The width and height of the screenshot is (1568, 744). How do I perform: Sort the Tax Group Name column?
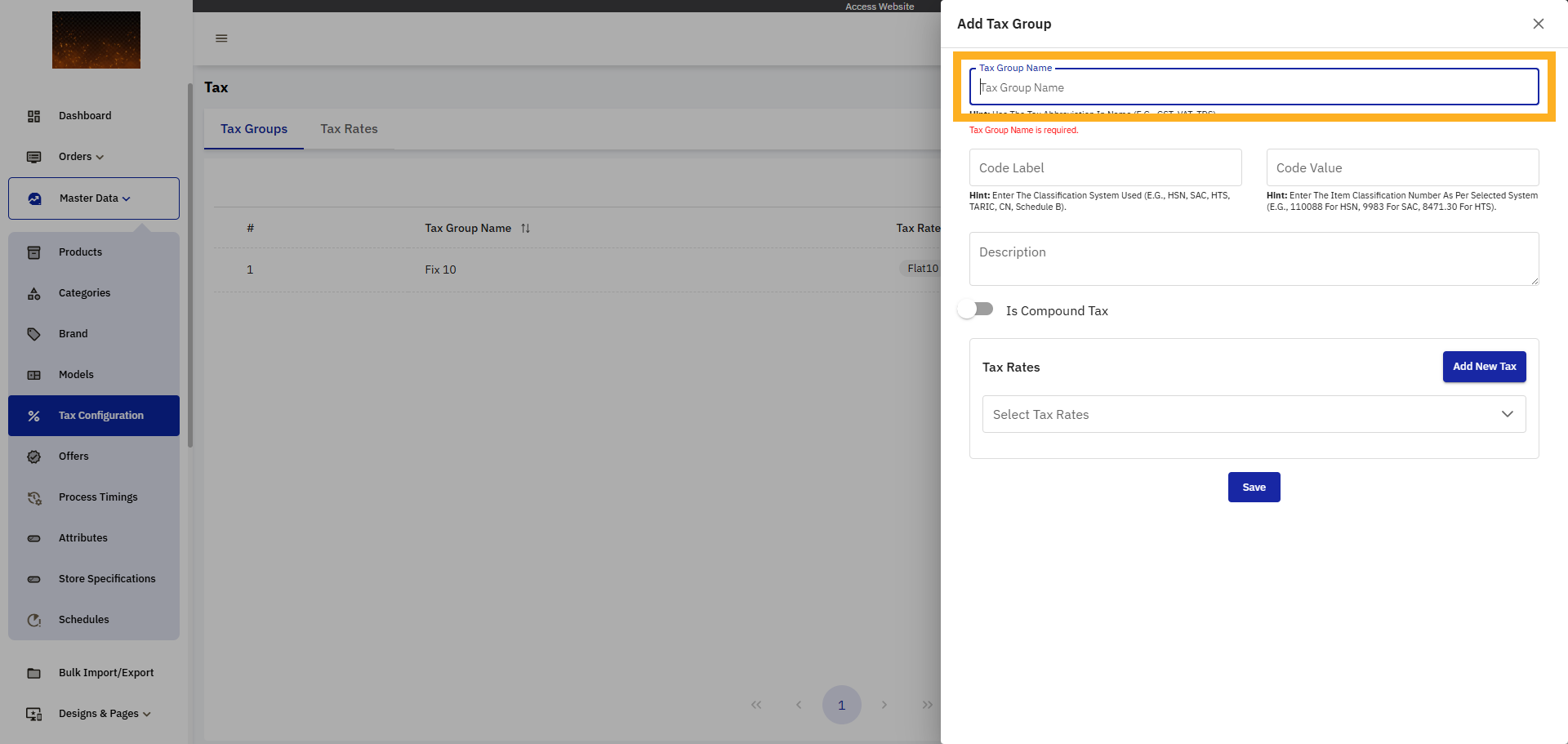pos(526,228)
